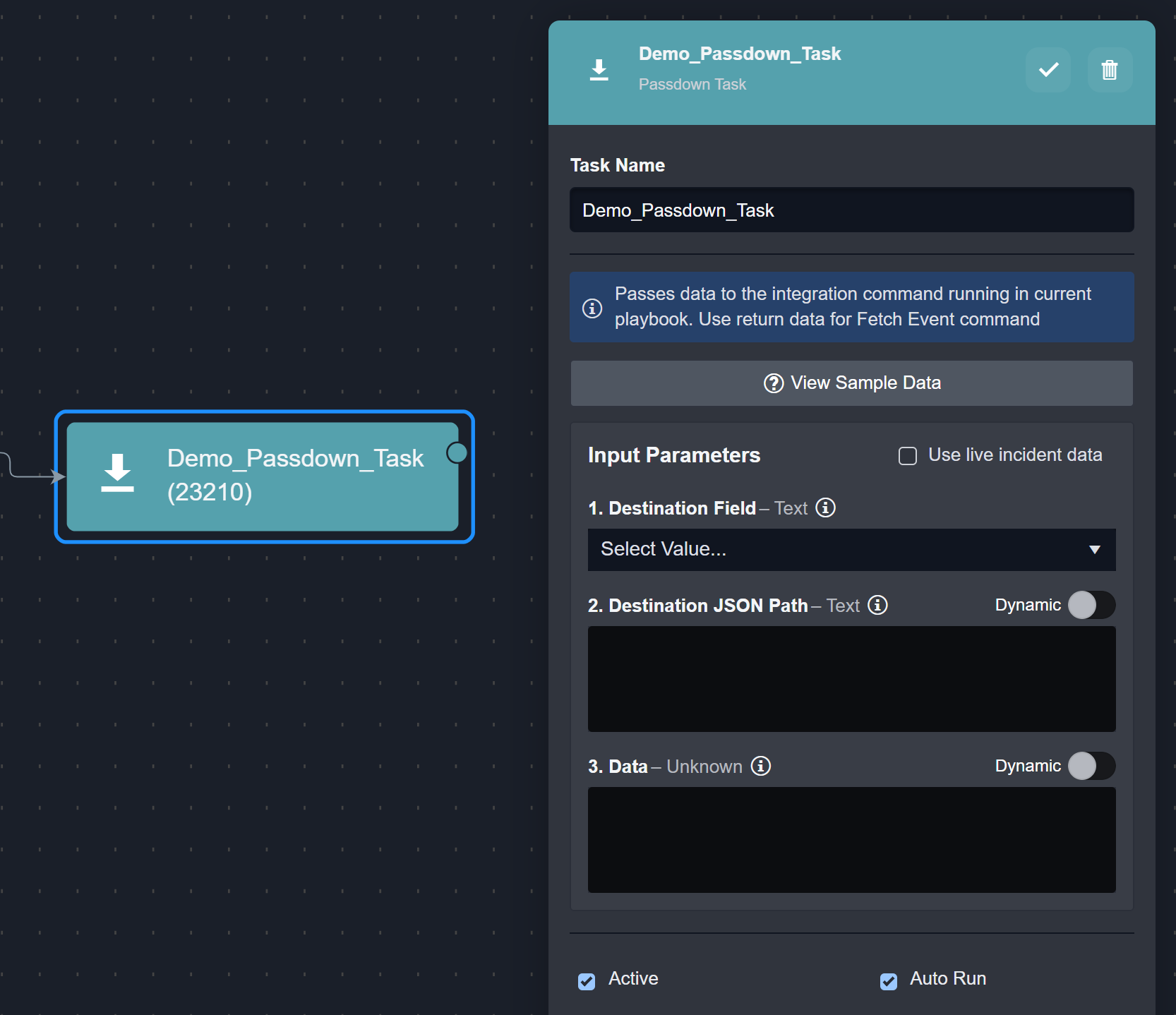This screenshot has height=1015, width=1176.
Task: Click info icon beside Destination Field
Action: [x=825, y=508]
